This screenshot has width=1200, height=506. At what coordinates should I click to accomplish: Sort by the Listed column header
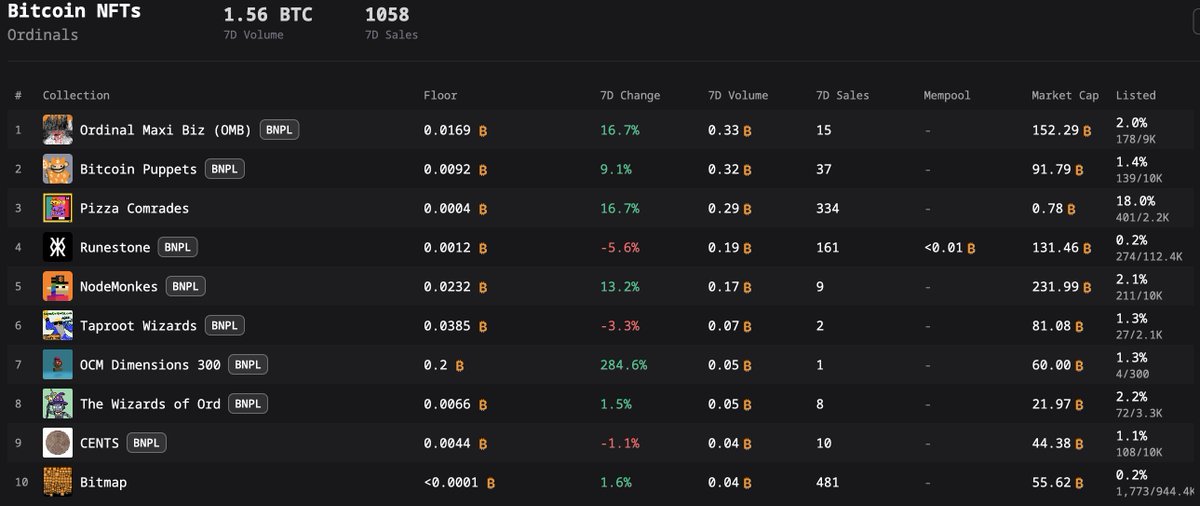(x=1136, y=95)
